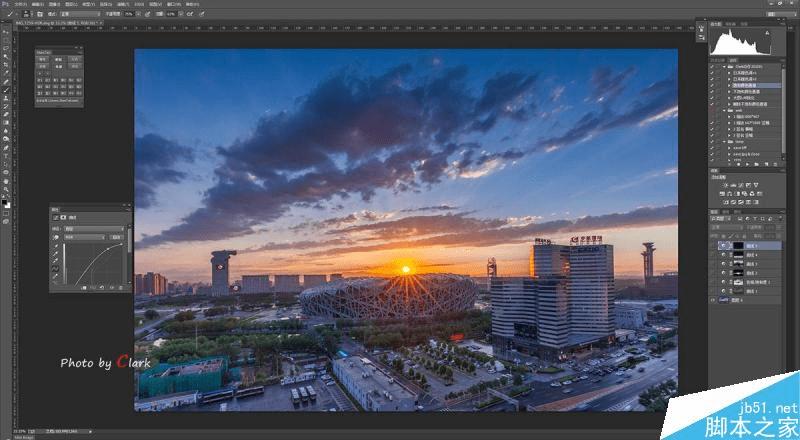
Task: Add a Curves adjustment from Adjustments panel
Action: click(741, 185)
